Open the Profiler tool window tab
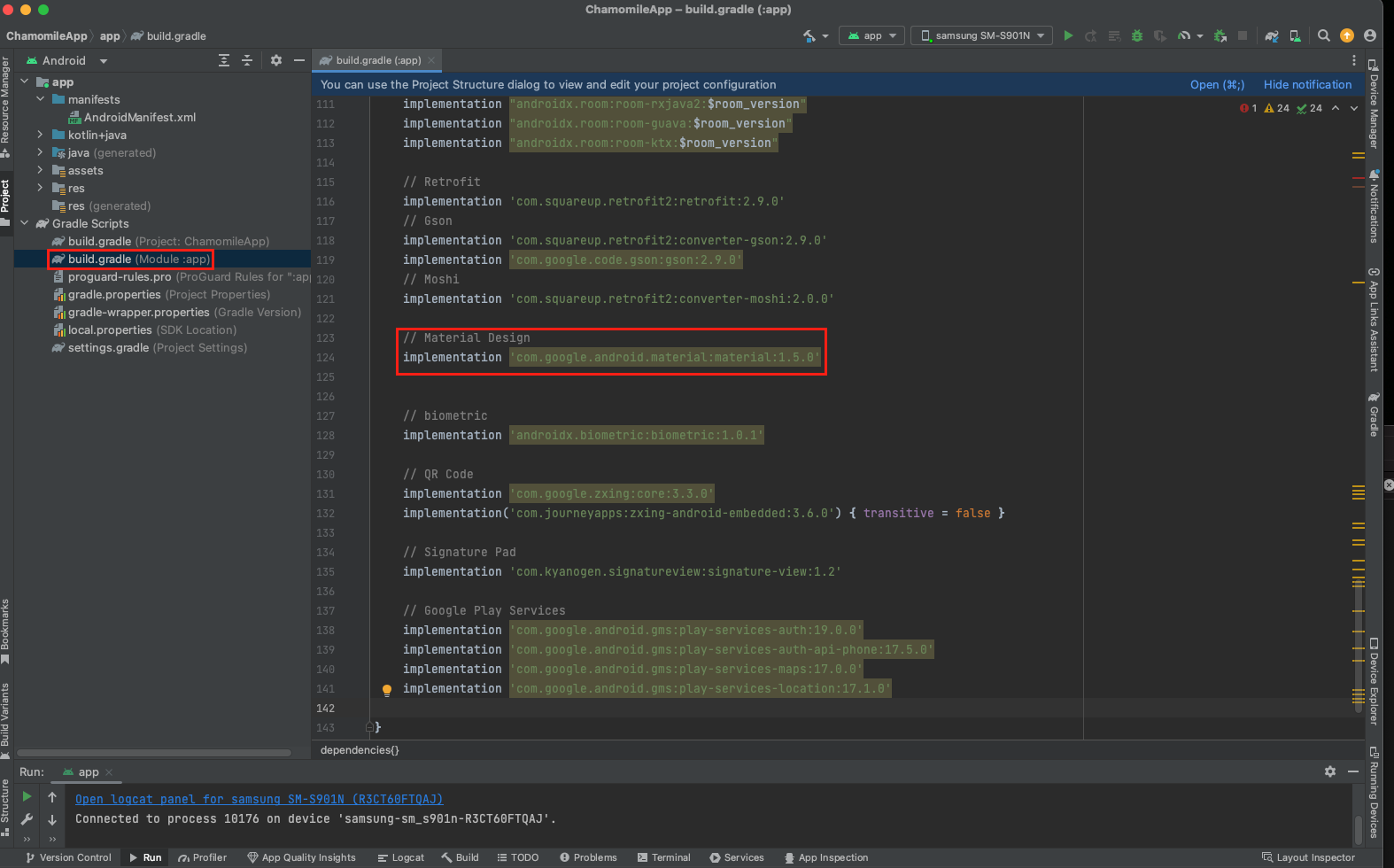 (202, 857)
